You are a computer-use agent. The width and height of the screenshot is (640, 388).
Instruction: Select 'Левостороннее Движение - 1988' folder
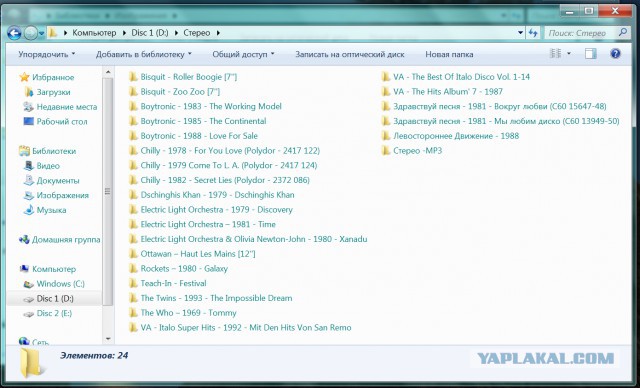point(450,135)
